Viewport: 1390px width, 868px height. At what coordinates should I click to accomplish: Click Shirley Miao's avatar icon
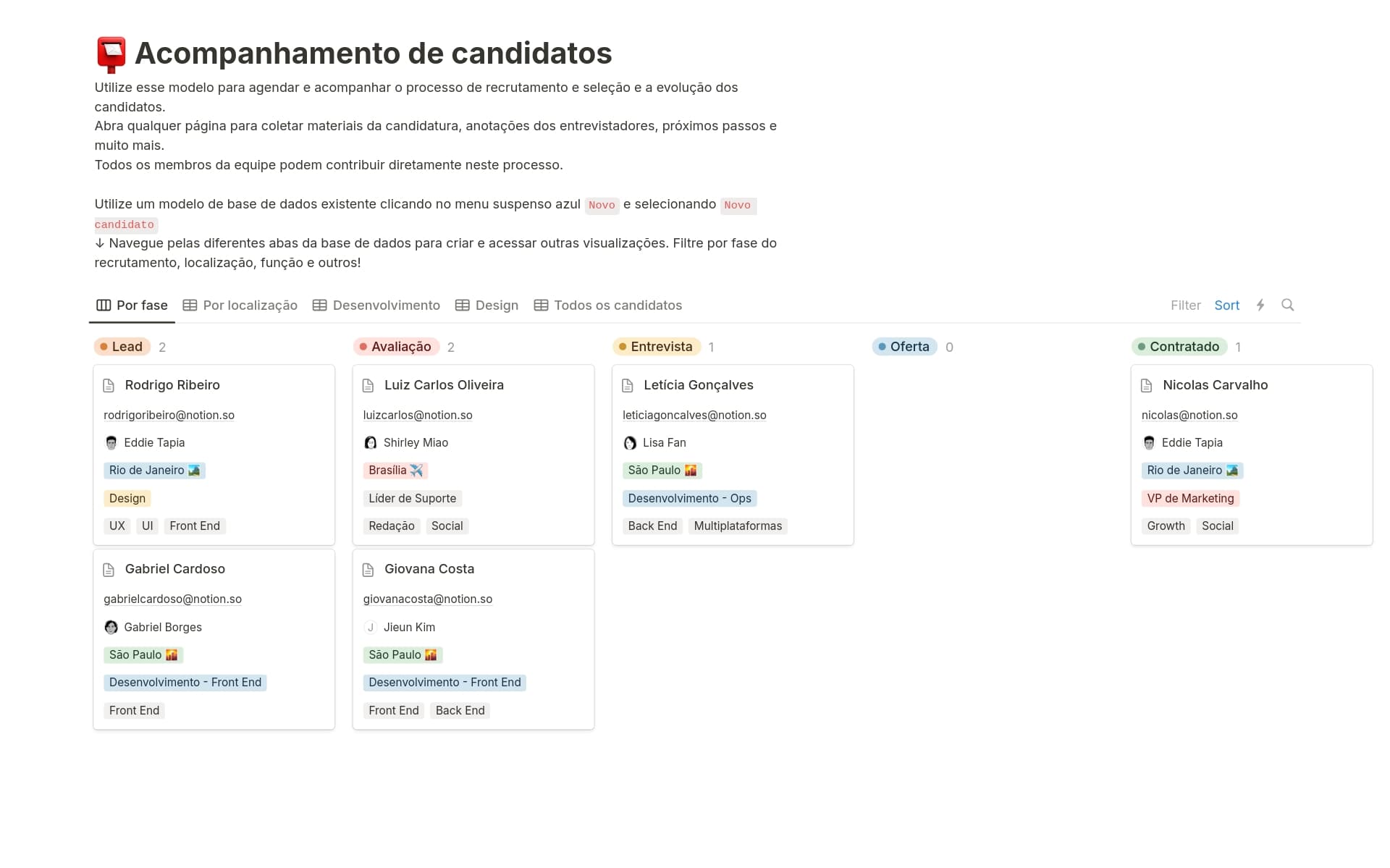click(371, 442)
